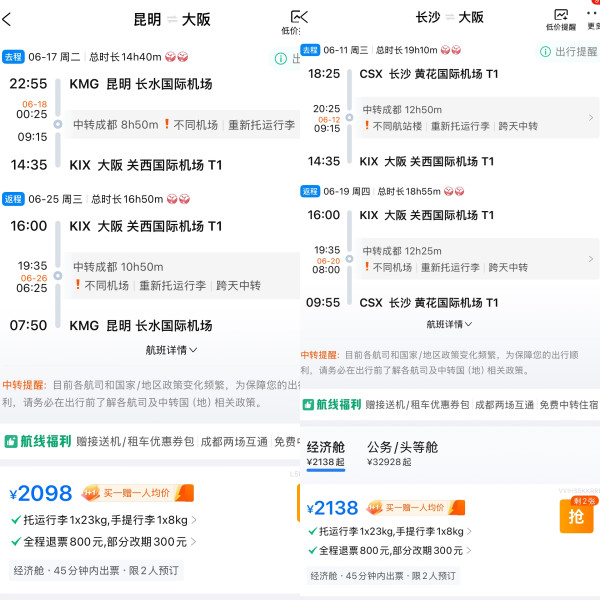
Task: Open baggage details under ¥2138 fare
Action: [x=390, y=531]
